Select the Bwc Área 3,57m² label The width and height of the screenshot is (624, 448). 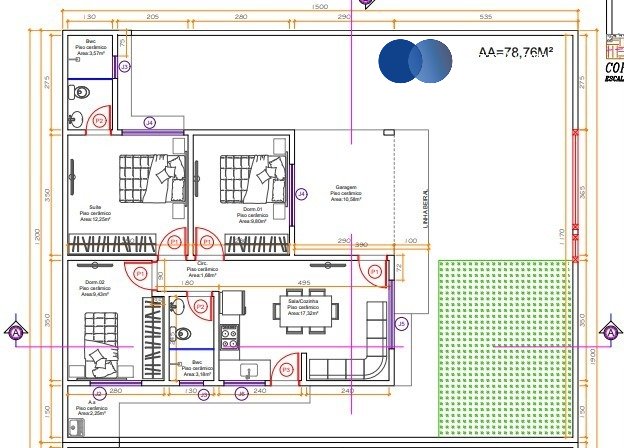[x=91, y=47]
